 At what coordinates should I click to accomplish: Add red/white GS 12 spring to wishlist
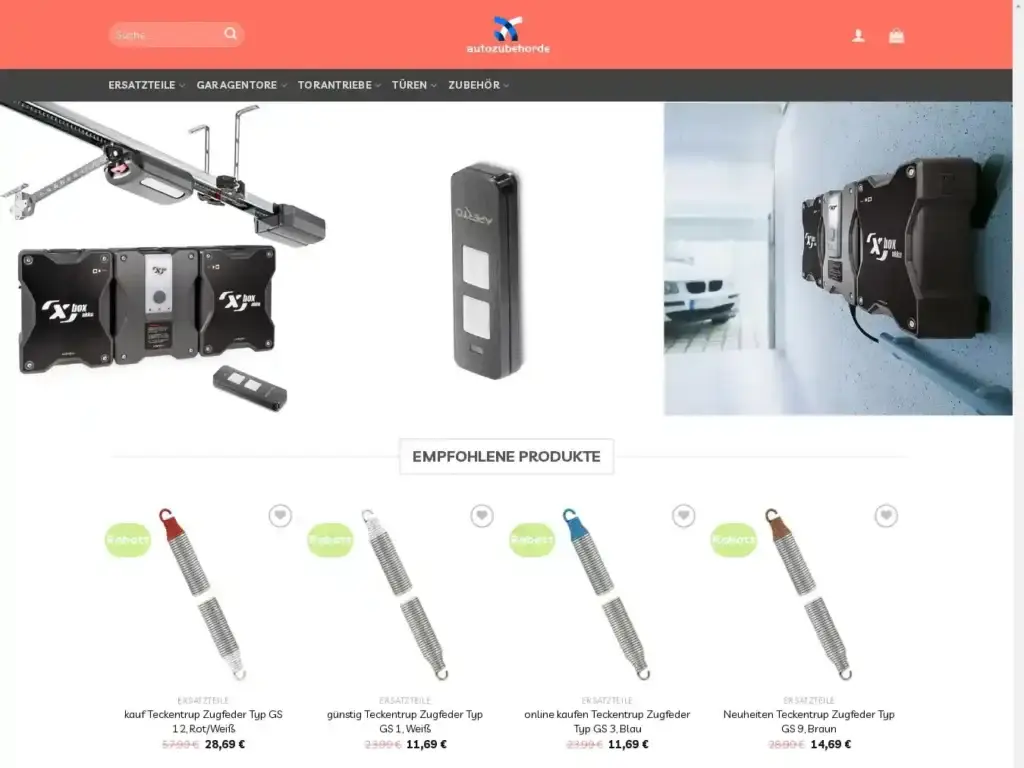[280, 516]
